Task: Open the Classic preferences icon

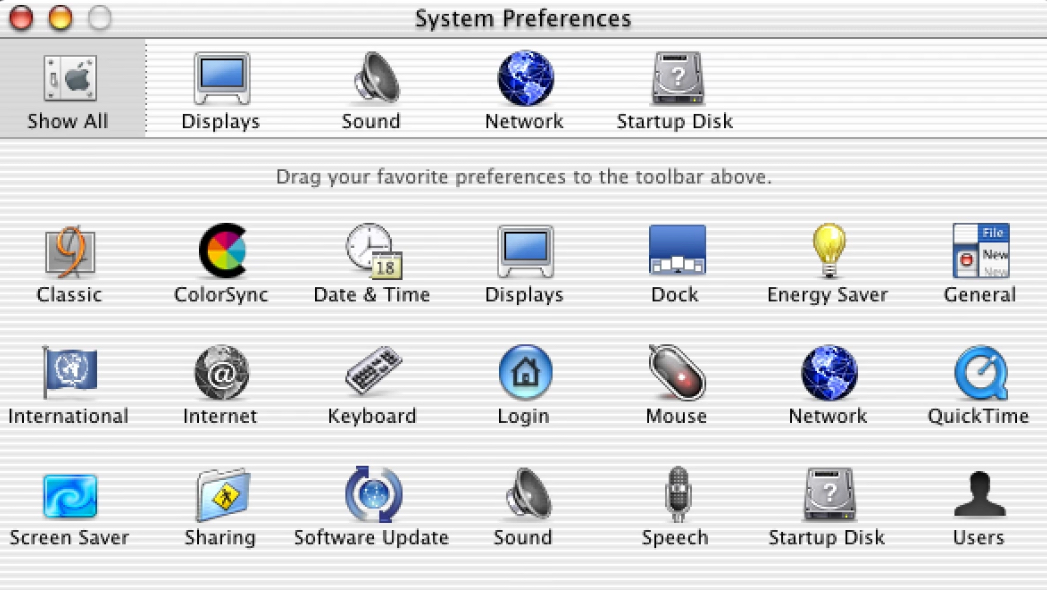Action: click(70, 252)
